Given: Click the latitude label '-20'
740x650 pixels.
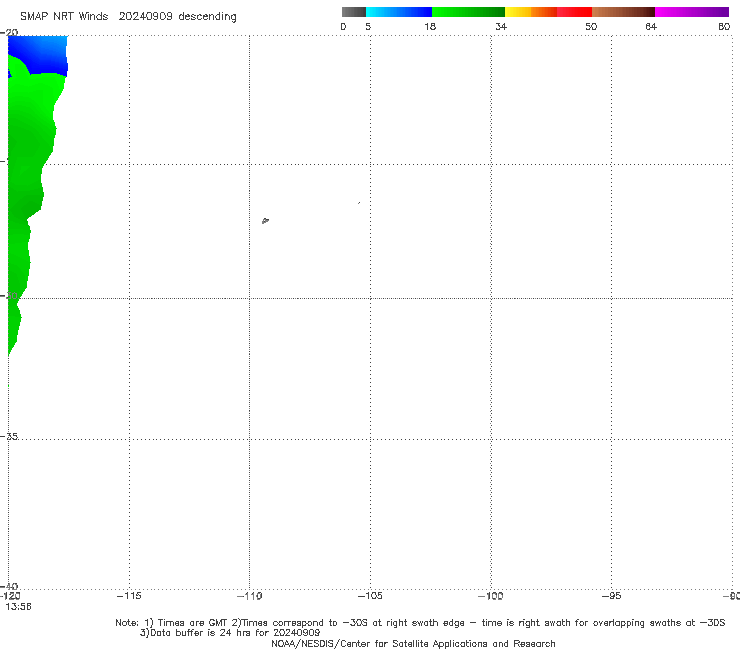Looking at the screenshot, I should point(9,32).
